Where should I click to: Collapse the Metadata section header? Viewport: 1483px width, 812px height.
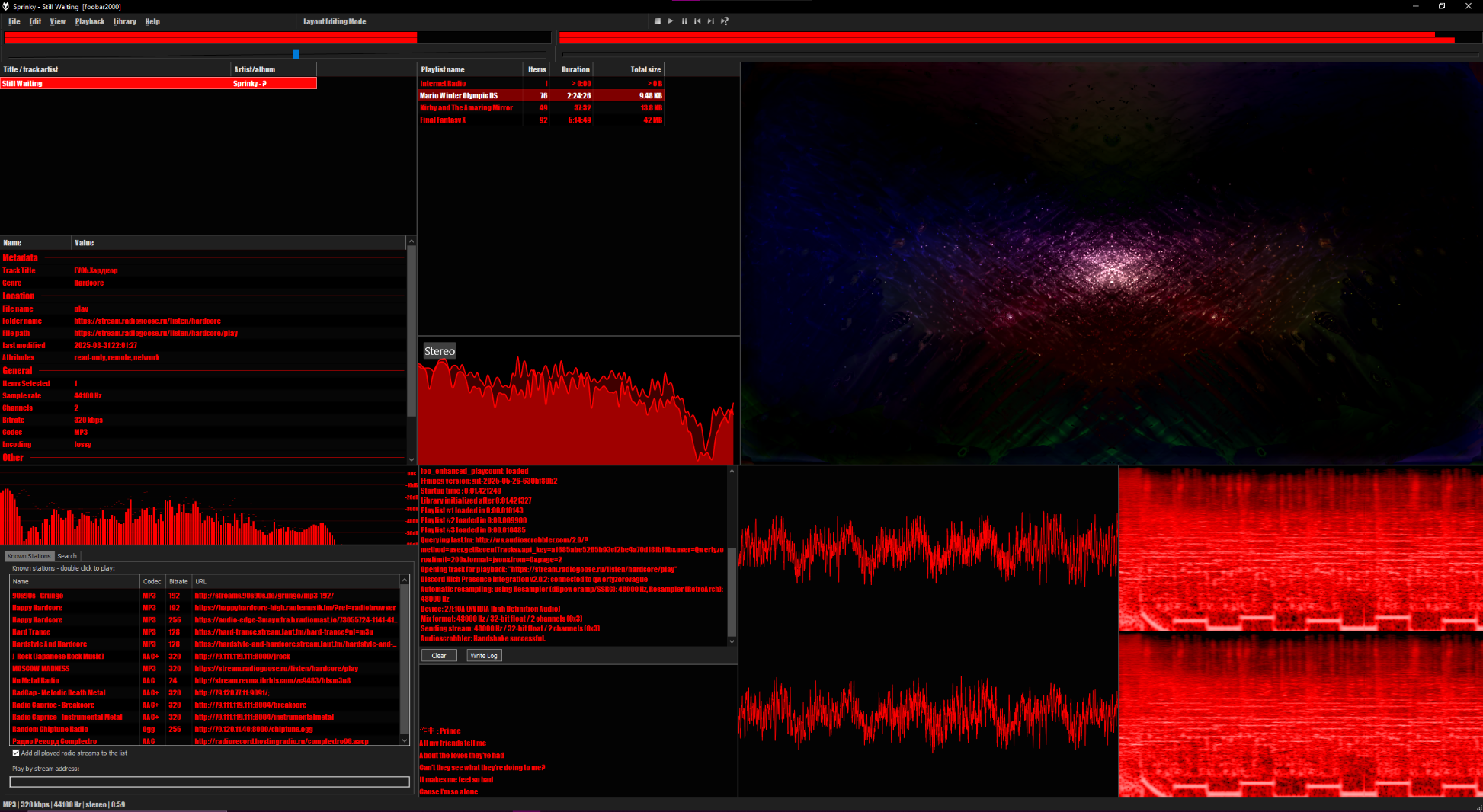20,258
